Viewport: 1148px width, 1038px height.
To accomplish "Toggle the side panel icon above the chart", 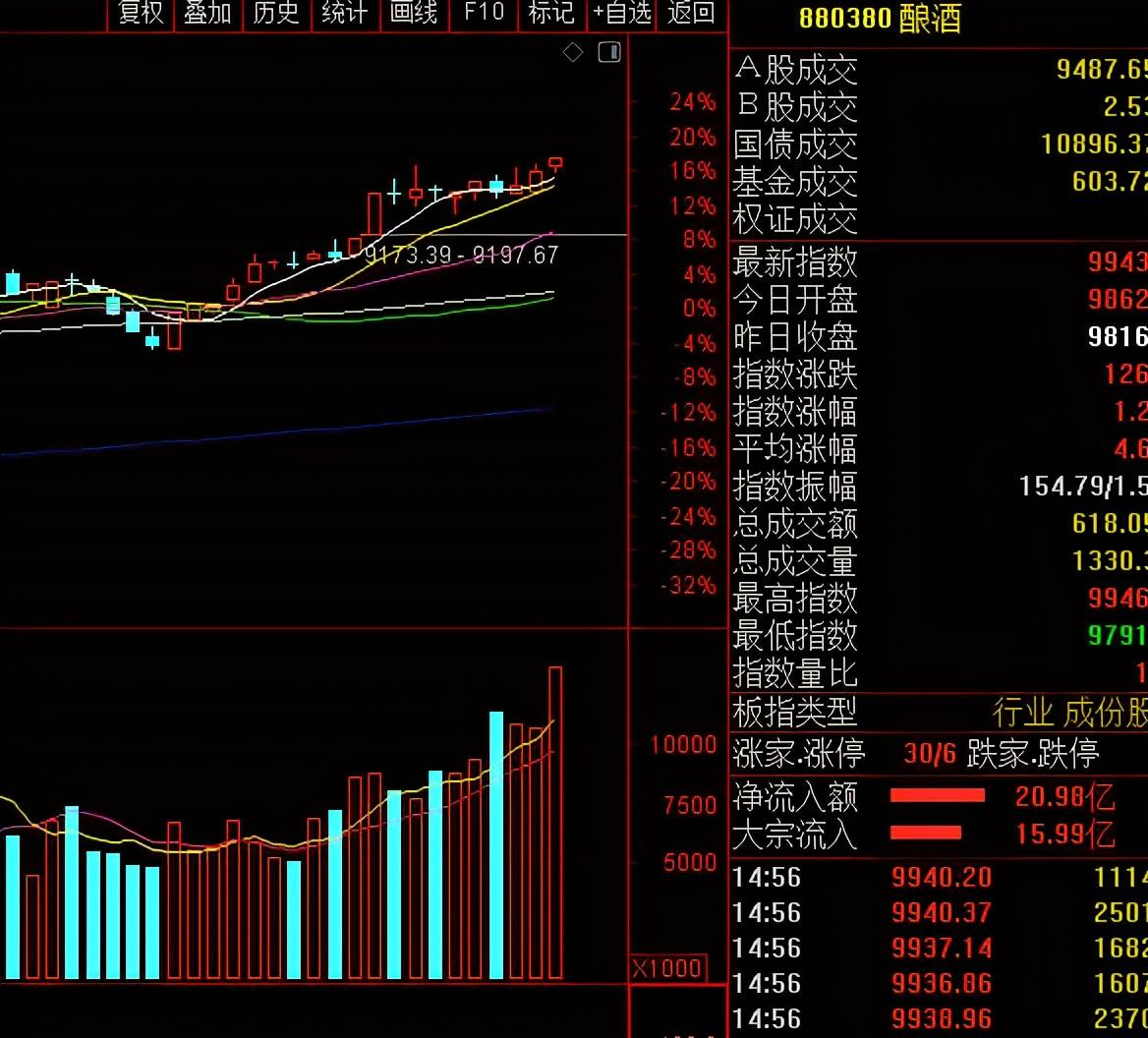I will [x=609, y=52].
